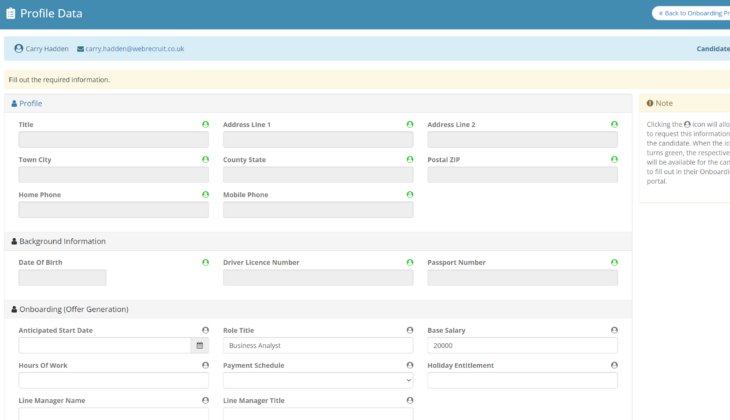Click the person icon beside Holiday Entitlement
This screenshot has height=420, width=730.
point(614,365)
